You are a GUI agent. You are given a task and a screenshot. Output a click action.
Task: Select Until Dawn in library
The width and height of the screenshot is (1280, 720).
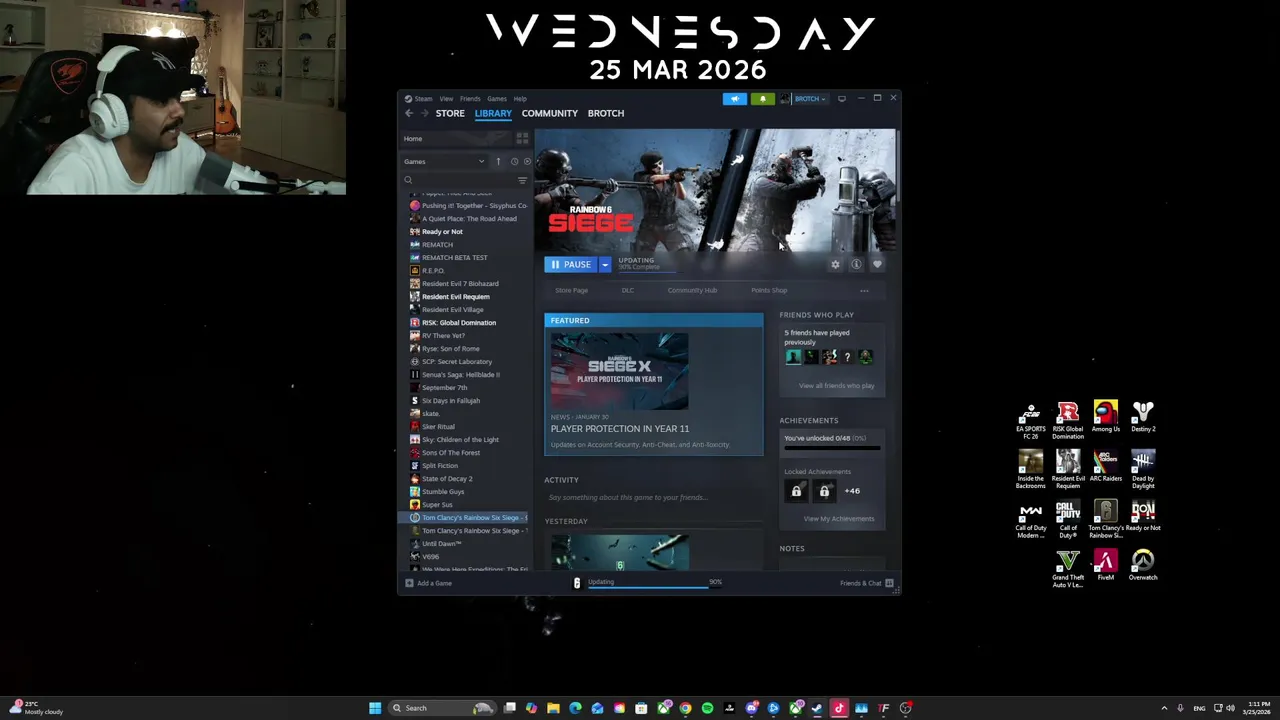tap(441, 544)
